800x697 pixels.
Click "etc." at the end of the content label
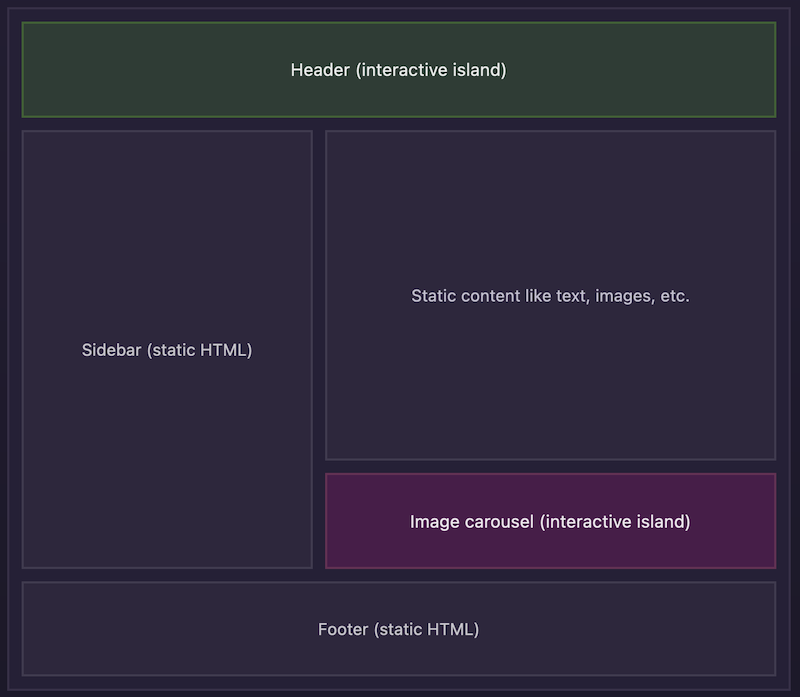(x=675, y=296)
